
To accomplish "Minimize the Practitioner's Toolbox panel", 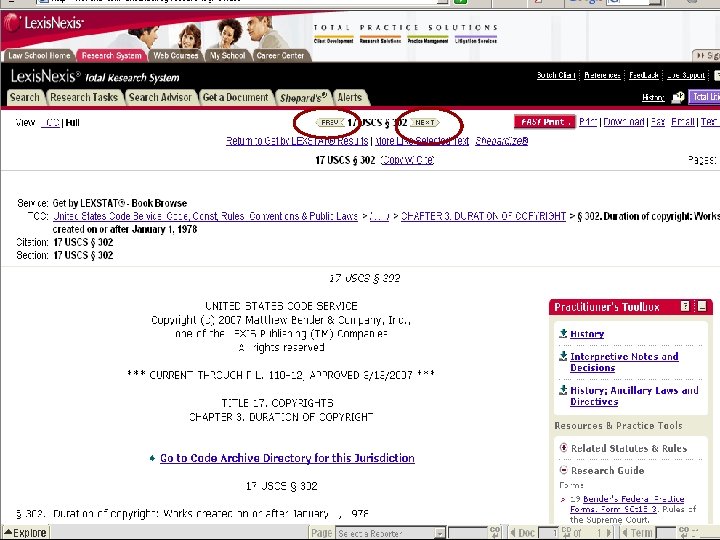I will [x=702, y=306].
